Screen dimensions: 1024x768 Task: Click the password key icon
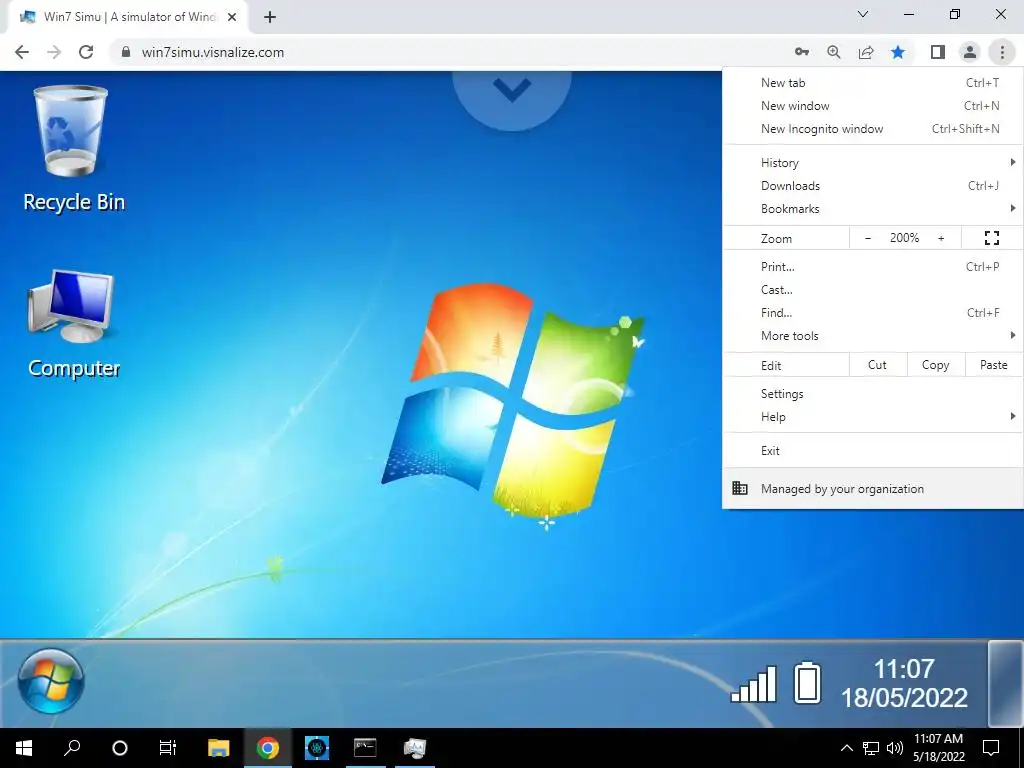pos(802,52)
